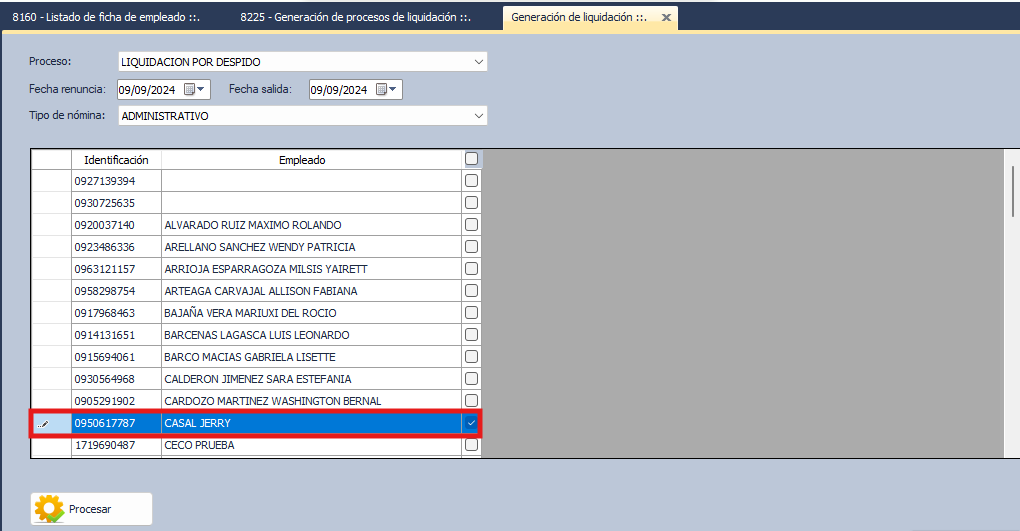
Task: Switch to 8160 Listado de ficha de empleado tab
Action: coord(113,18)
